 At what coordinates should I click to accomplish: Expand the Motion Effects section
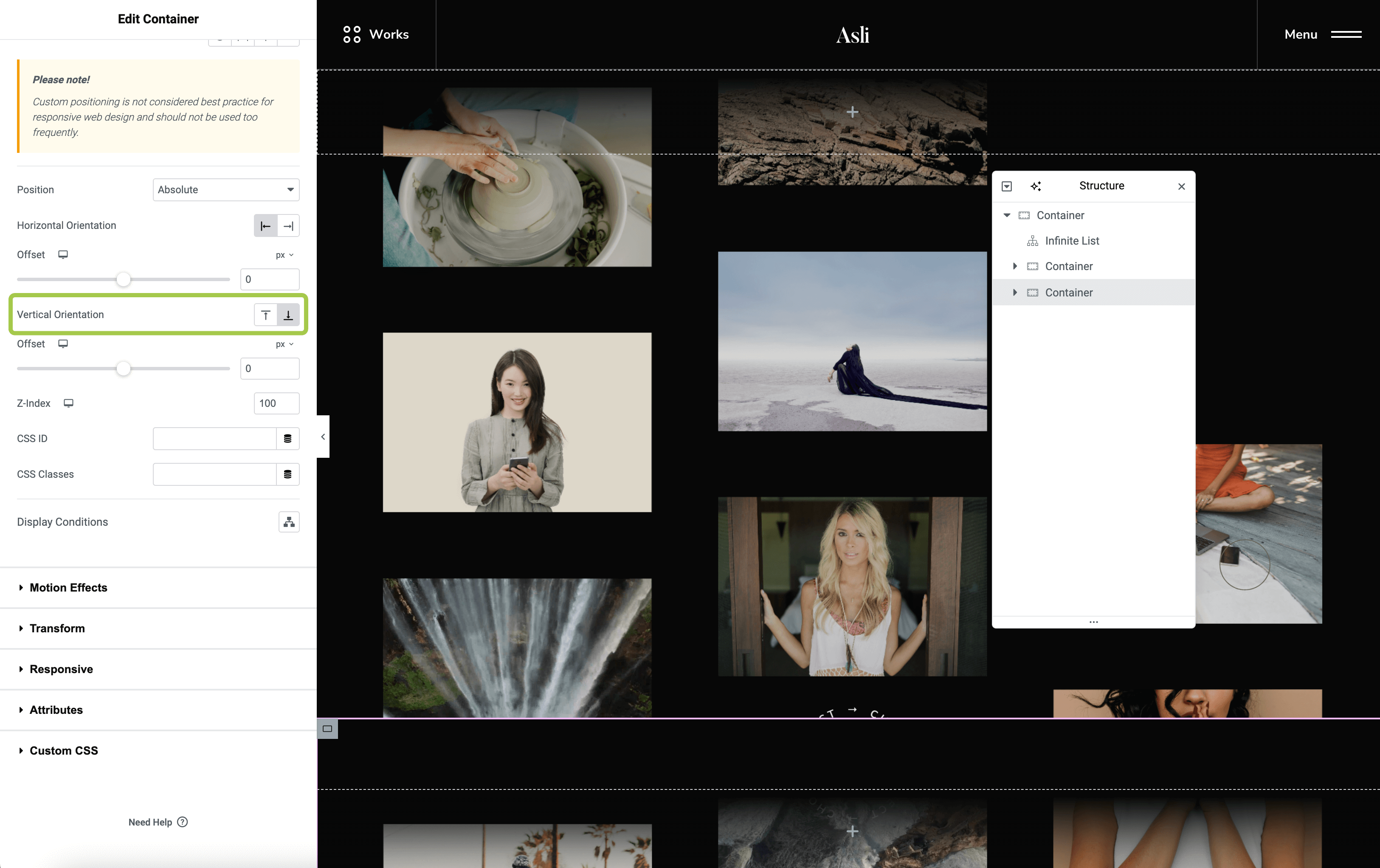coord(68,588)
